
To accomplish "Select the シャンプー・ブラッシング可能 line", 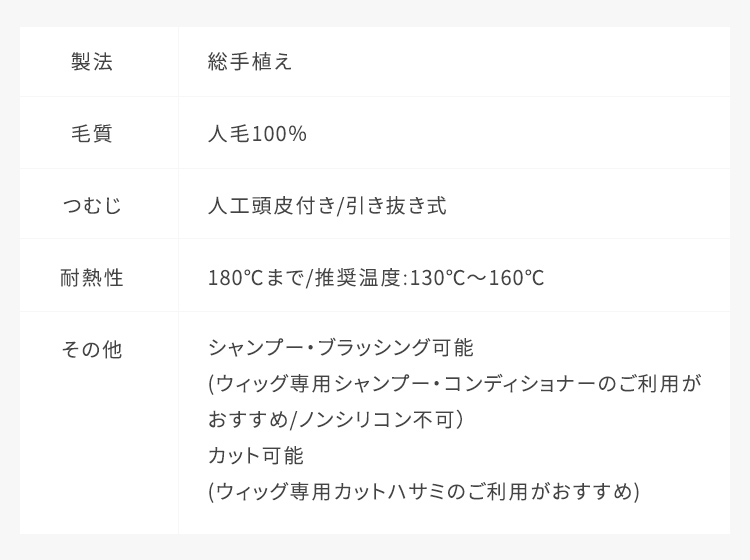I will pyautogui.click(x=341, y=348).
